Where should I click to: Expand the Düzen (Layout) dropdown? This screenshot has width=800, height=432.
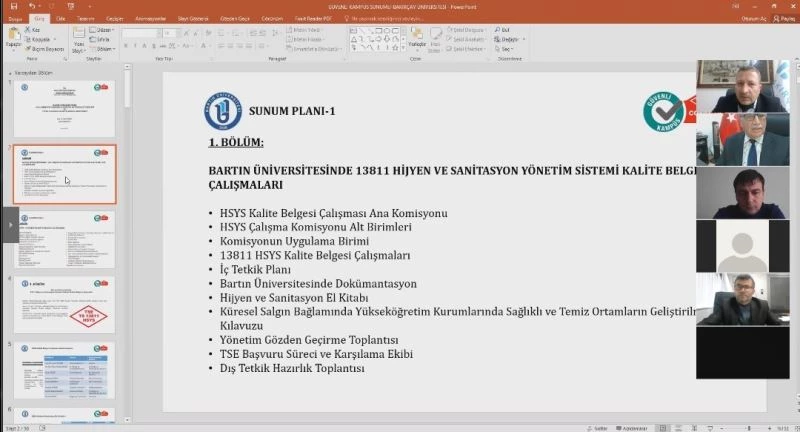pyautogui.click(x=103, y=31)
